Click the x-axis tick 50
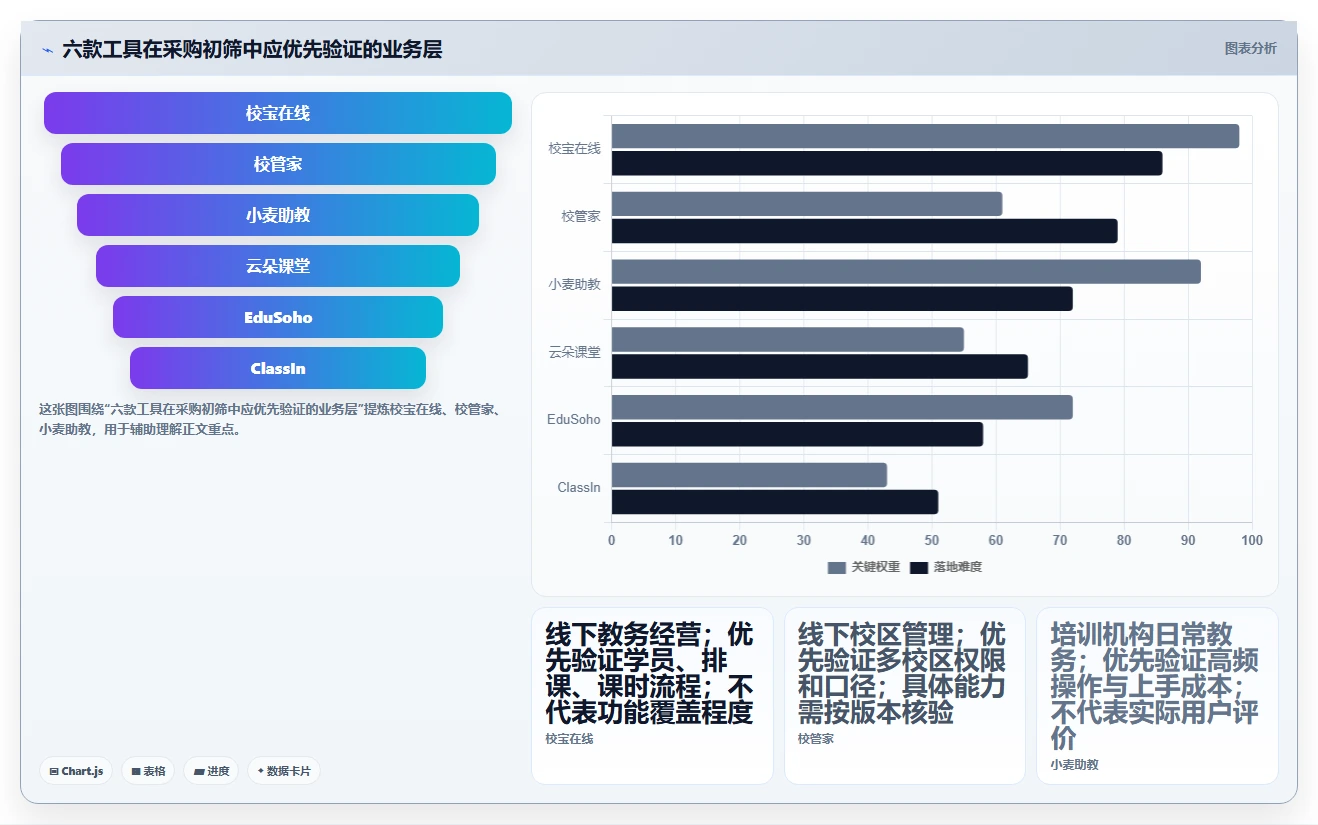Screen dimensions: 1318x825 pos(932,540)
